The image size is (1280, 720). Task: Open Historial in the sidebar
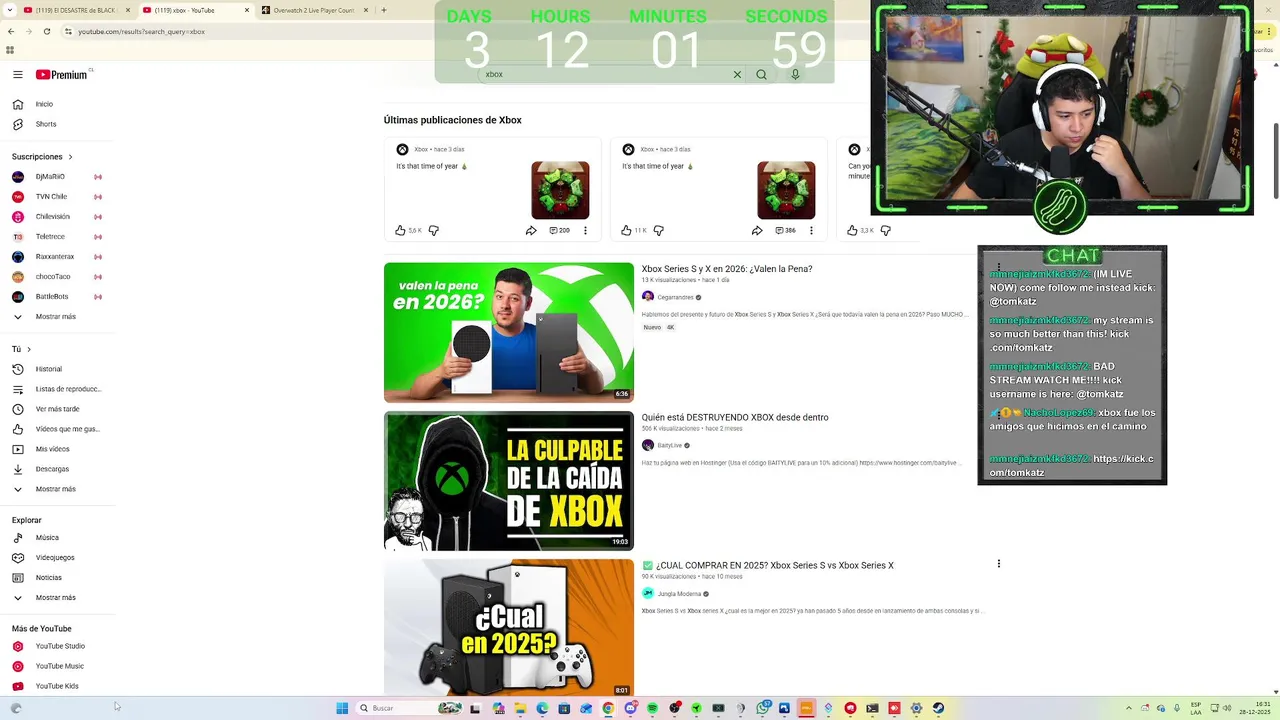[48, 369]
